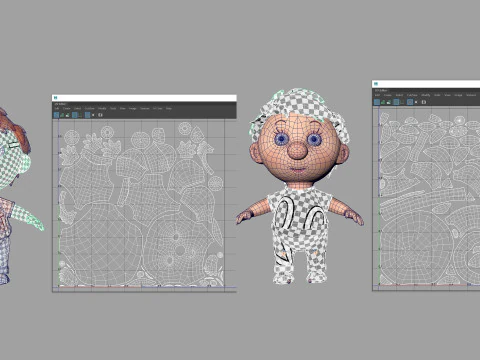This screenshot has height=360, width=480.
Task: Open the Modify menu in left UV Editor
Action: (102, 108)
